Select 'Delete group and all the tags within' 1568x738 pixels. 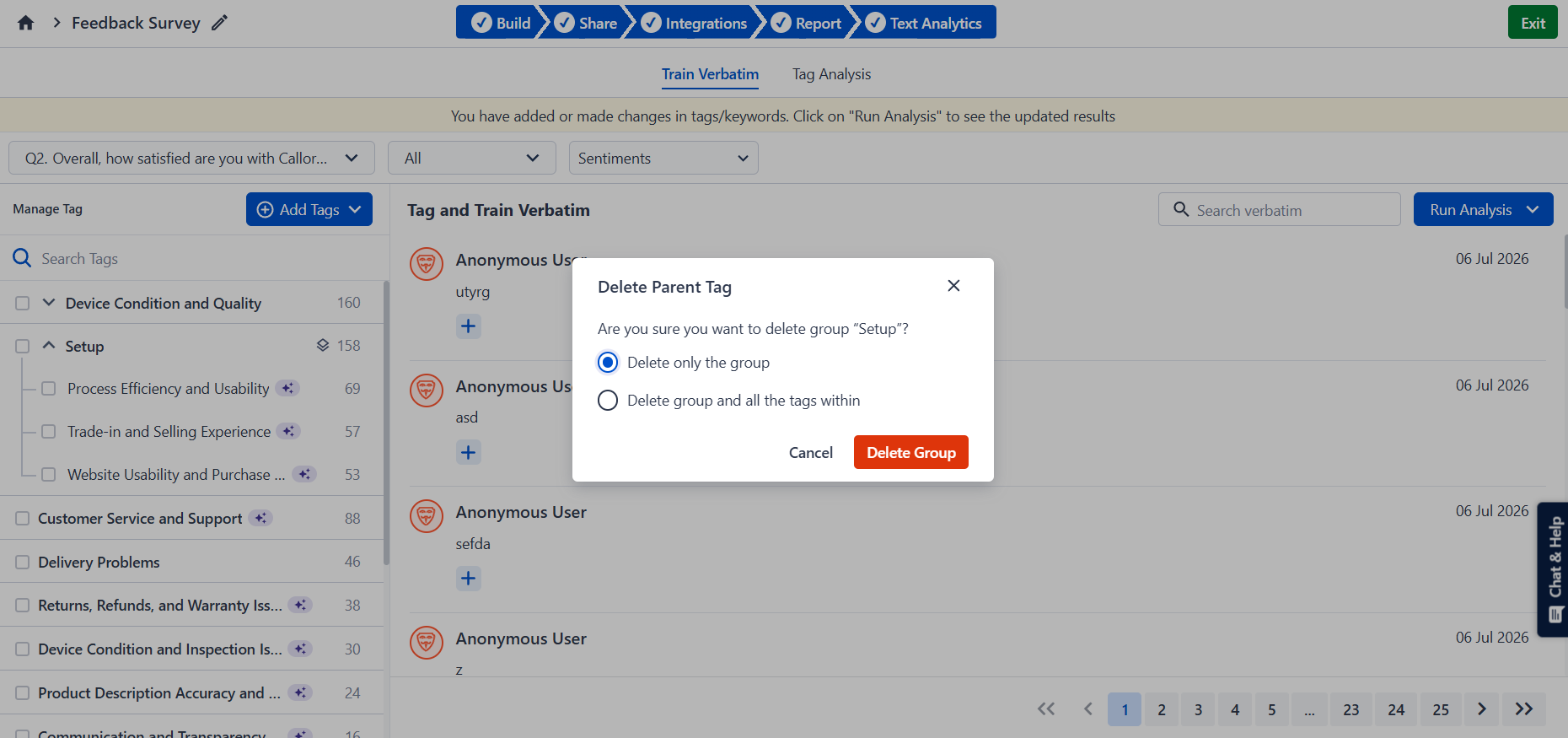[x=608, y=401]
